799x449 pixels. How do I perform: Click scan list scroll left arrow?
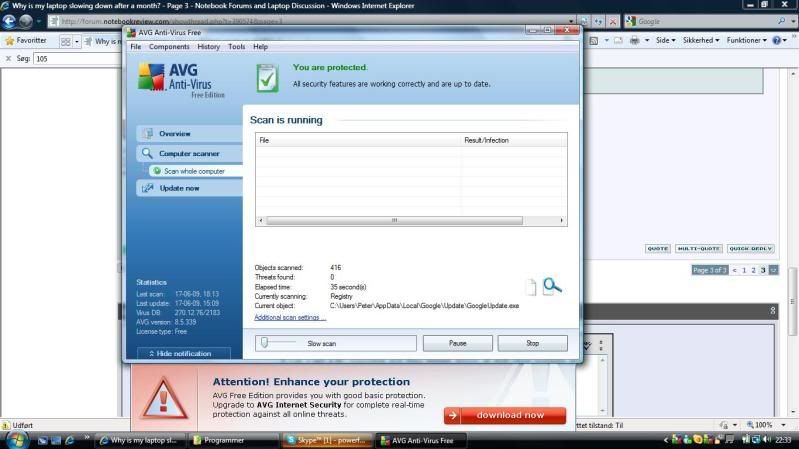pos(261,220)
